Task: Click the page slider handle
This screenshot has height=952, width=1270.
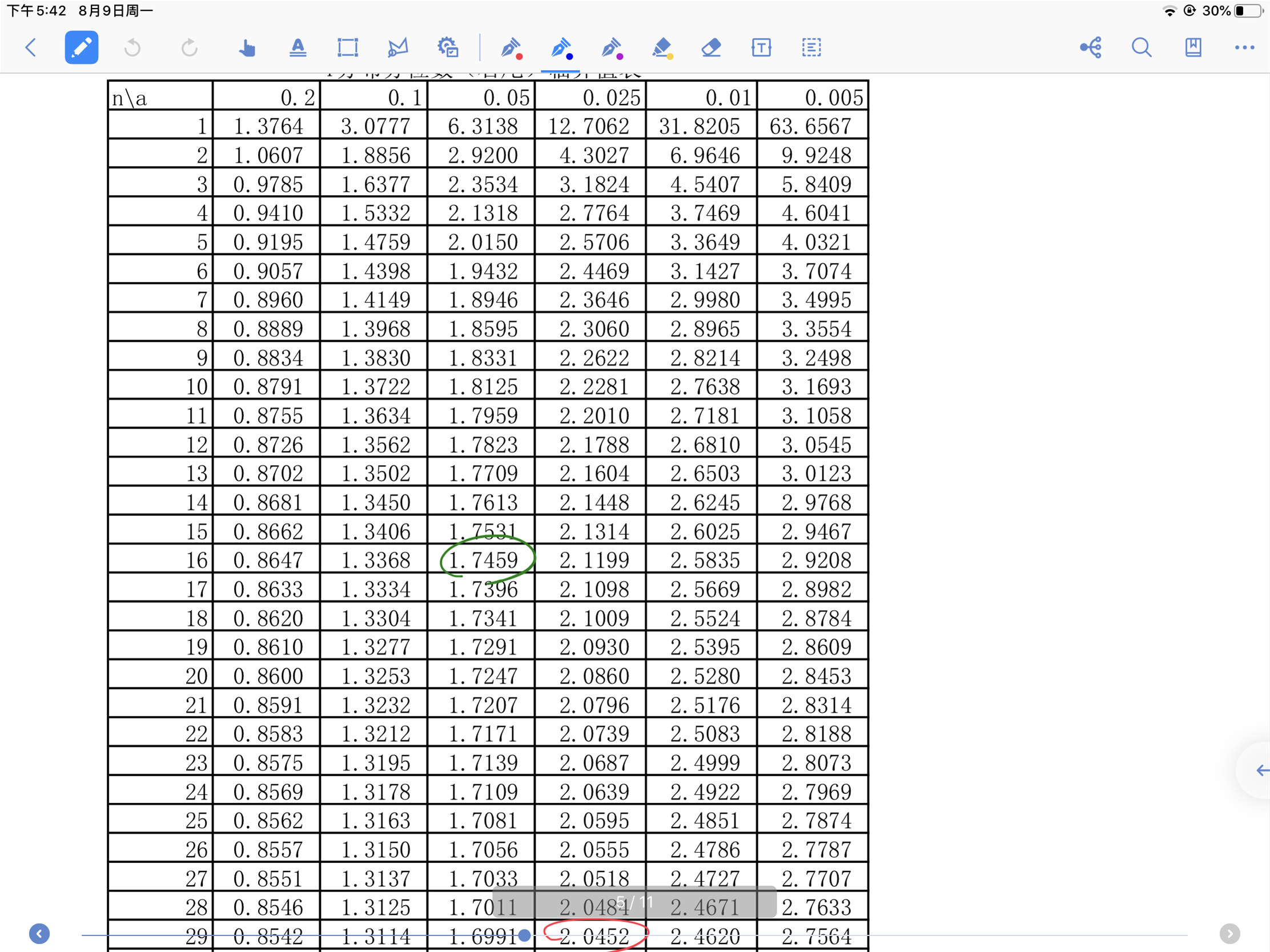Action: pos(524,935)
